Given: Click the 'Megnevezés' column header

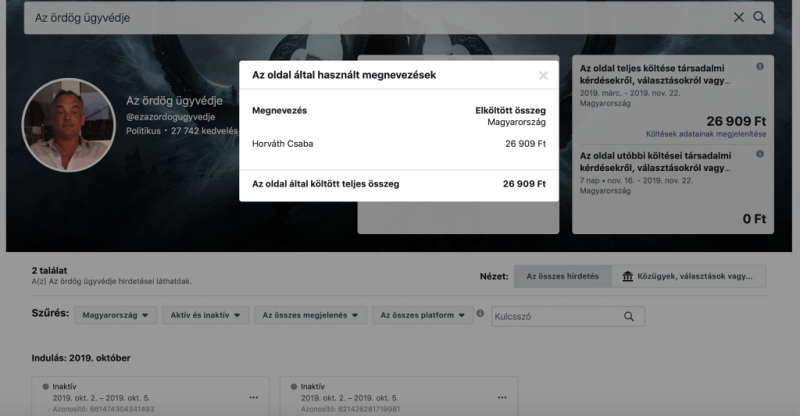Looking at the screenshot, I should click(x=280, y=110).
